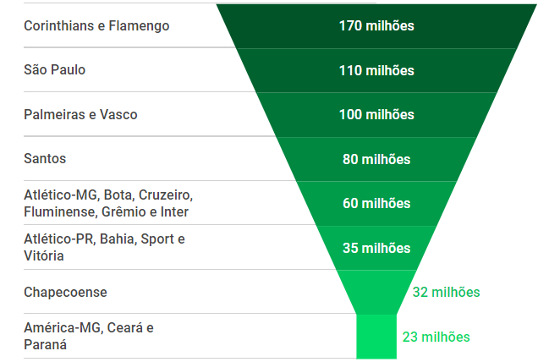Image resolution: width=560 pixels, height=362 pixels.
Task: Select the 110 milhões funnel segment
Action: tap(376, 70)
